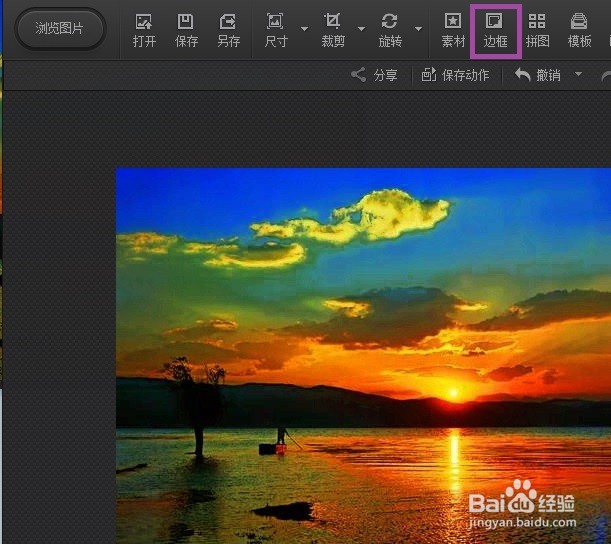The image size is (611, 544).
Task: Expand the 旋转 dropdown arrow
Action: (419, 29)
